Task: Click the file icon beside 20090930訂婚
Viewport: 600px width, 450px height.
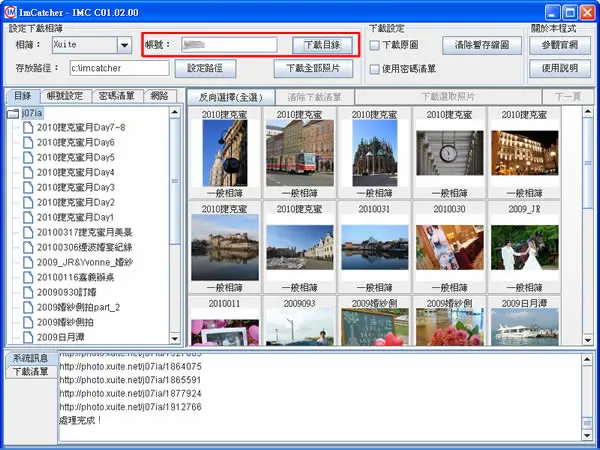Action: (28, 292)
